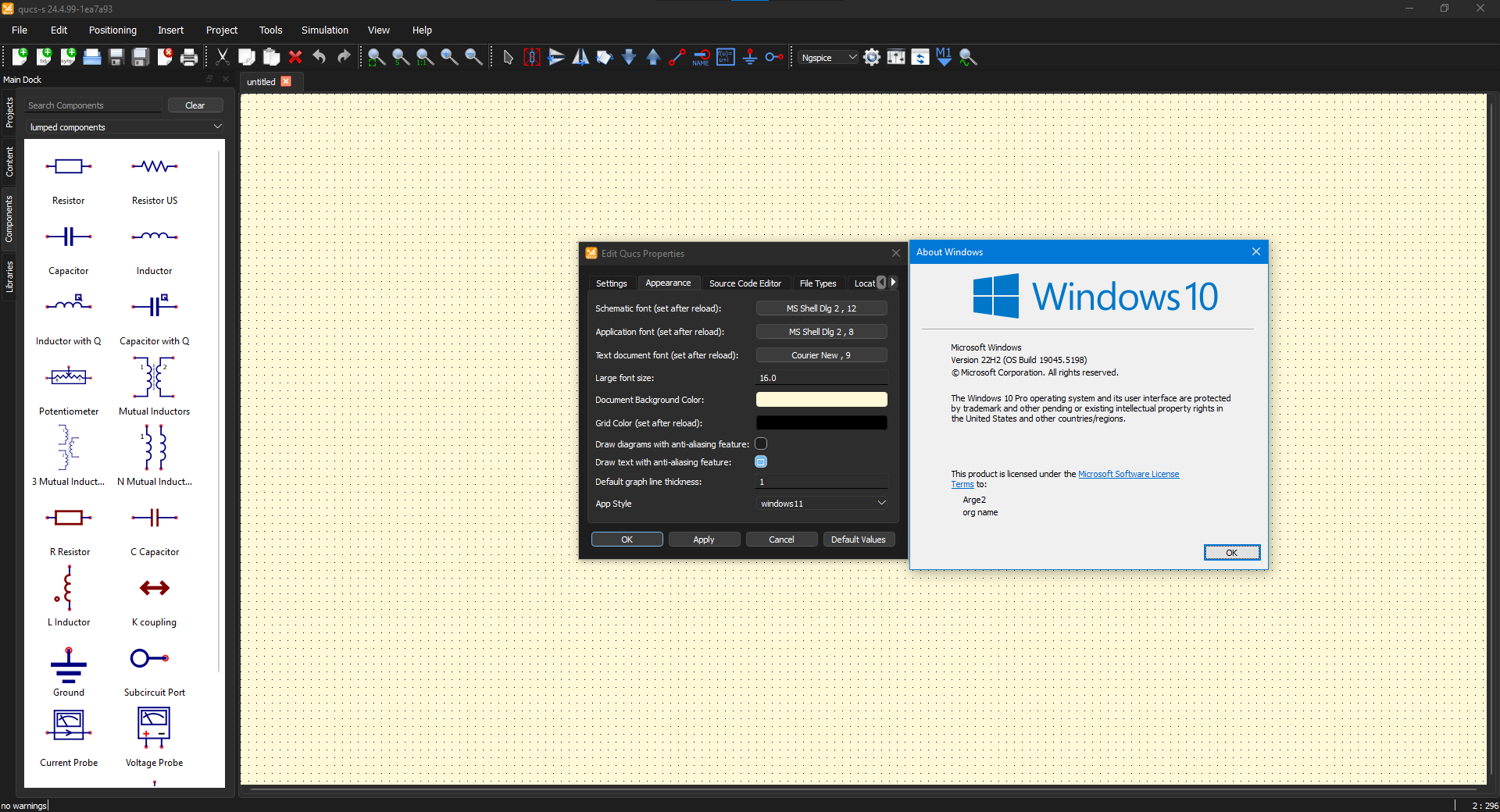Open the Ngspice simulator dropdown
This screenshot has height=812, width=1500.
(827, 57)
